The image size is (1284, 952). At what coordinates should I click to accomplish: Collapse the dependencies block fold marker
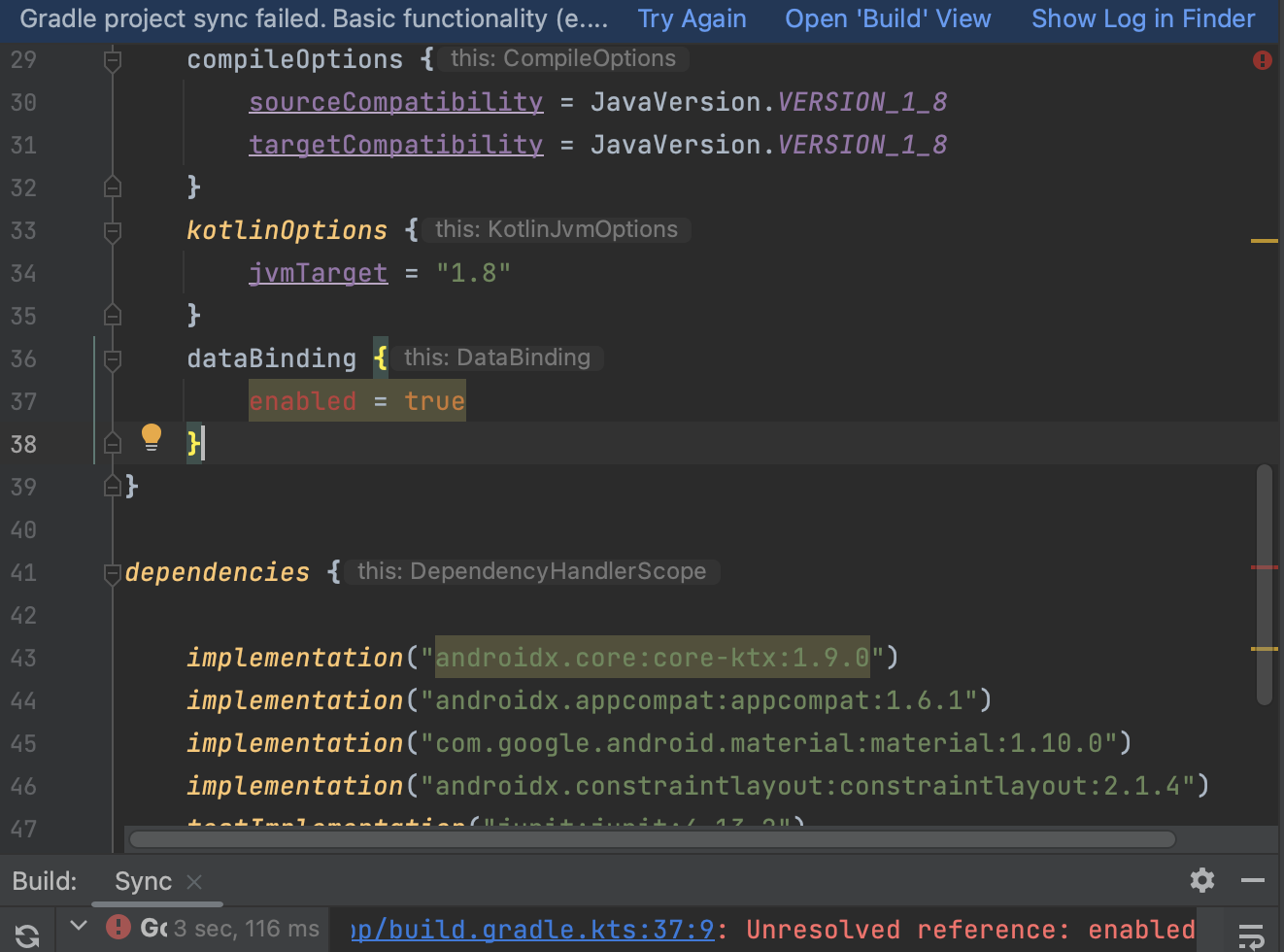[113, 573]
